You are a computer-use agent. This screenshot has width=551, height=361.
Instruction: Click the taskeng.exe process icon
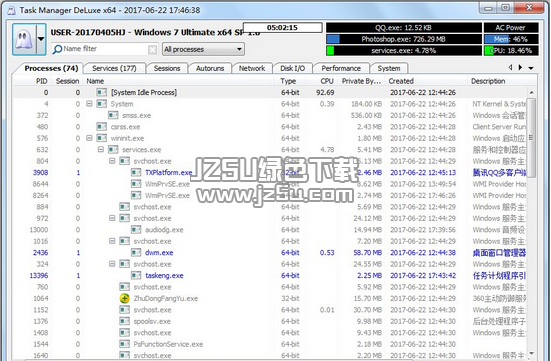pyautogui.click(x=136, y=275)
